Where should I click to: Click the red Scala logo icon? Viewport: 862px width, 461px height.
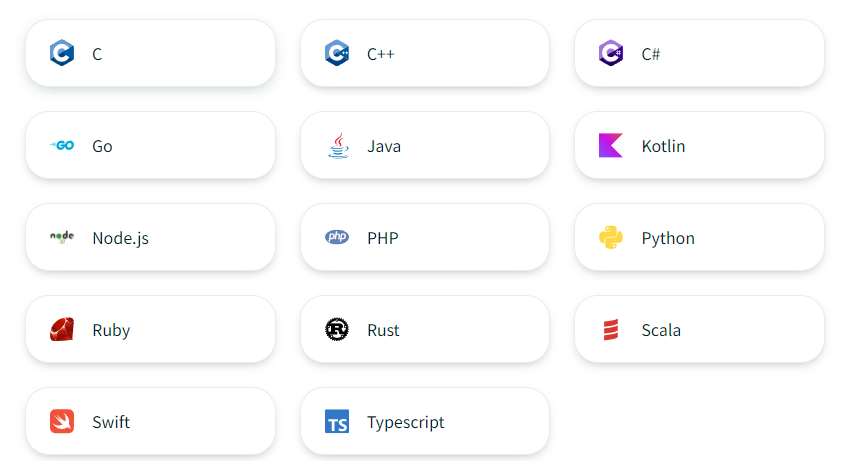point(611,329)
